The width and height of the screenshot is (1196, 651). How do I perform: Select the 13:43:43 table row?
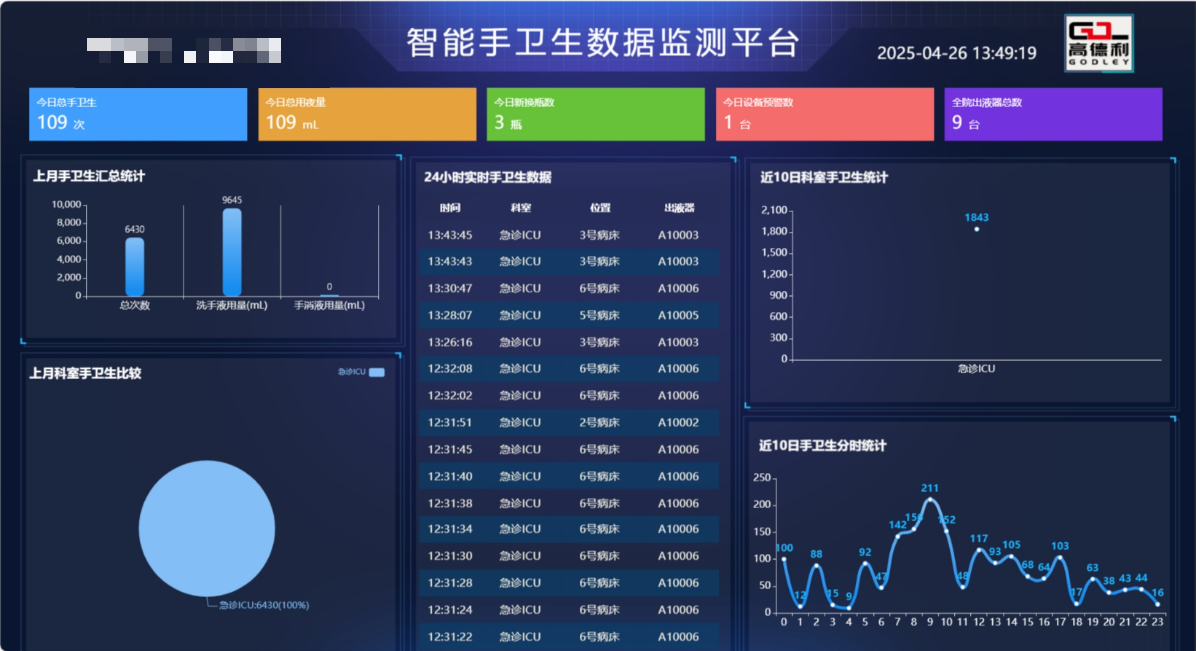pyautogui.click(x=569, y=262)
